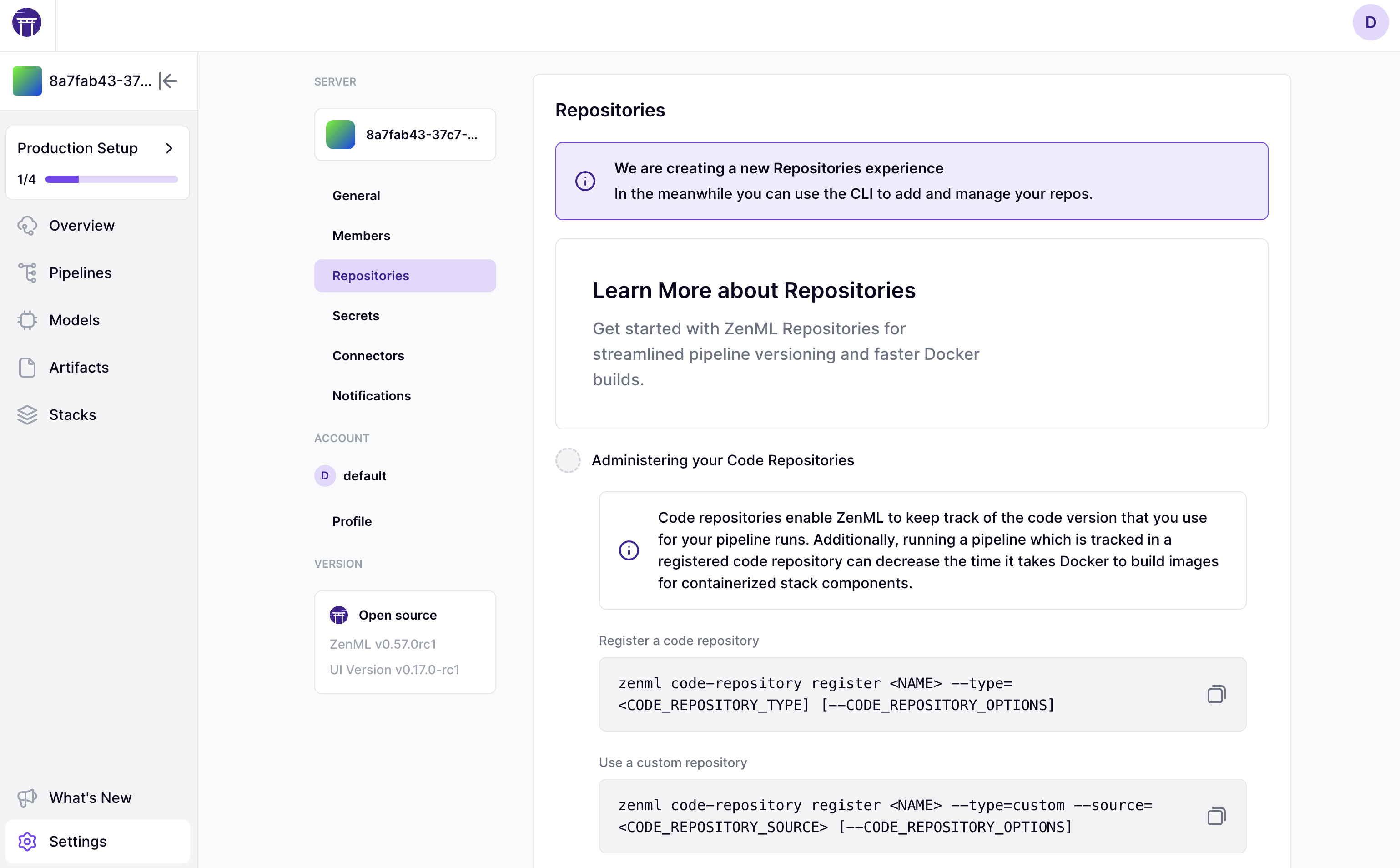Copy the custom repository command
1400x868 pixels.
point(1215,816)
